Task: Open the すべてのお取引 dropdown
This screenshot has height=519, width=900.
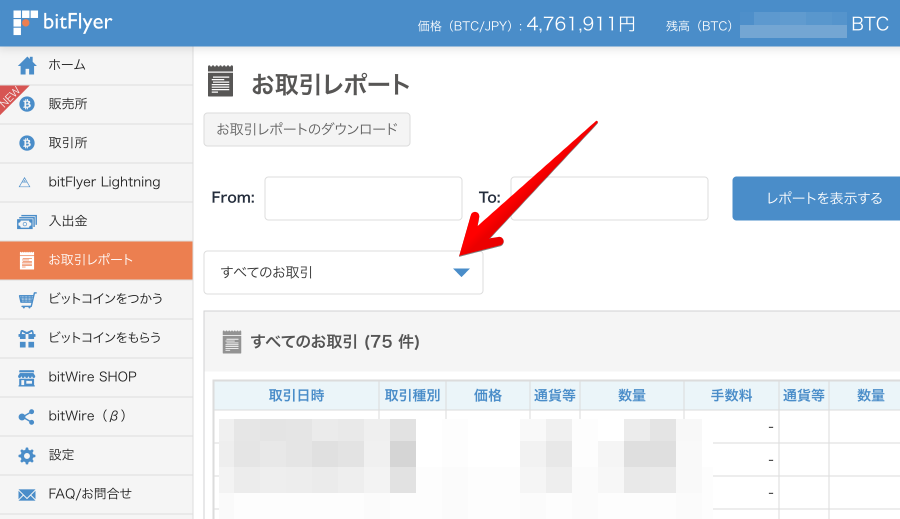Action: pos(343,273)
